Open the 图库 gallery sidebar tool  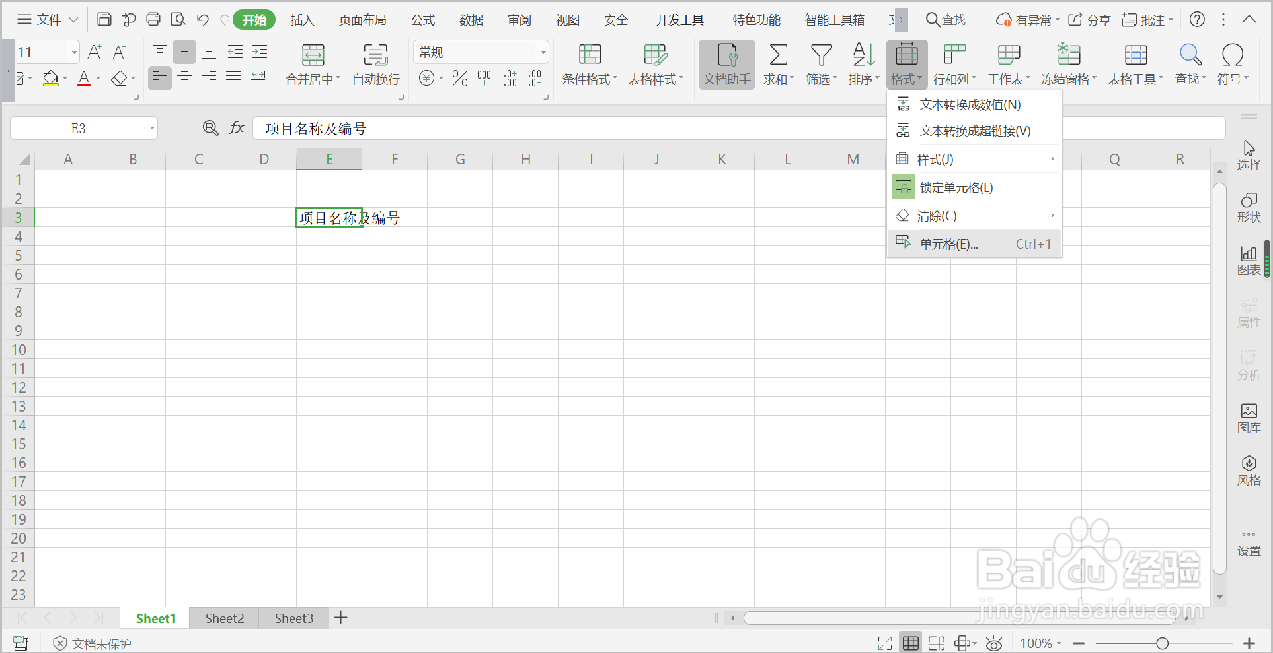(1249, 418)
